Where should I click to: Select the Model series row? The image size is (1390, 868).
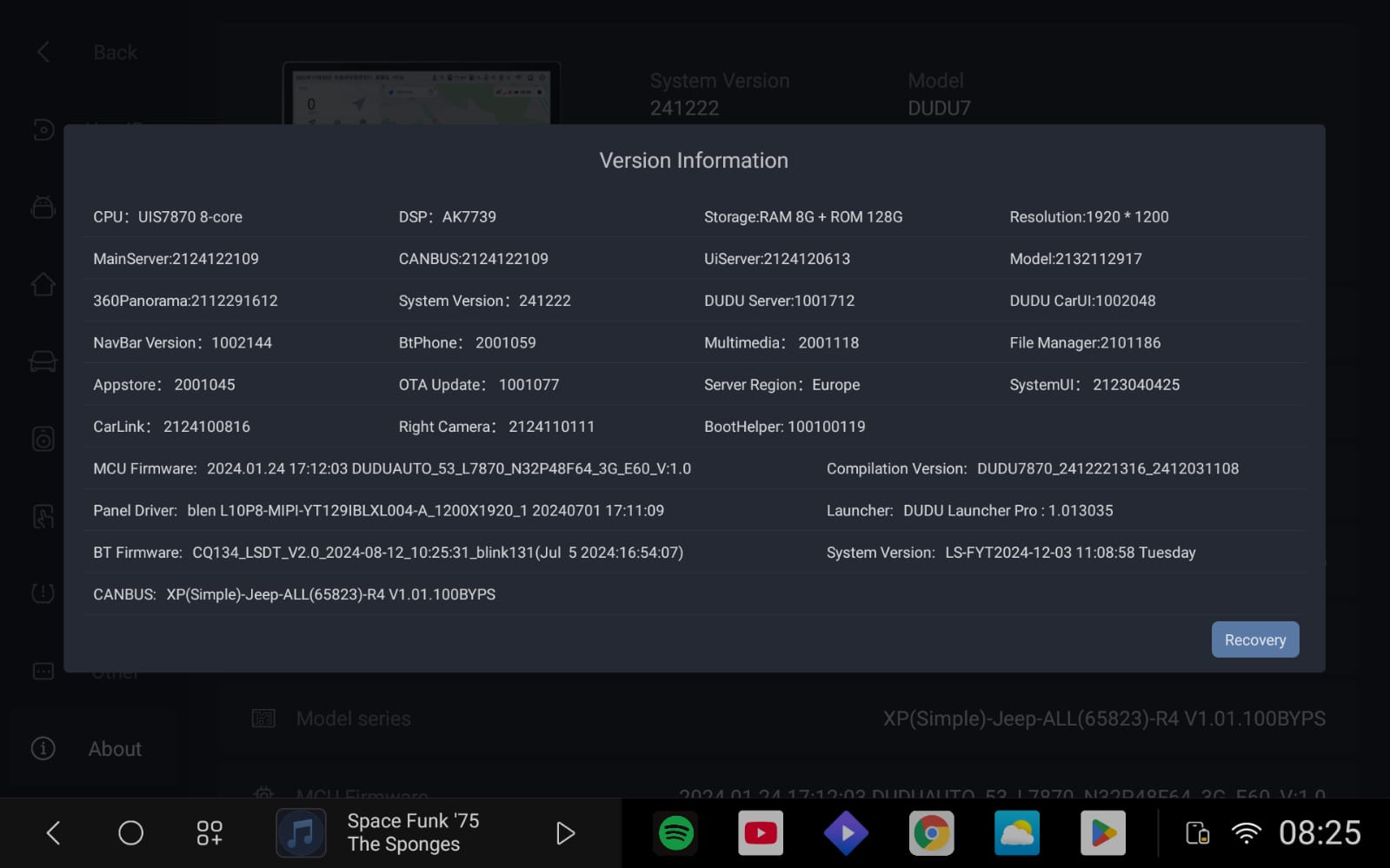(788, 719)
